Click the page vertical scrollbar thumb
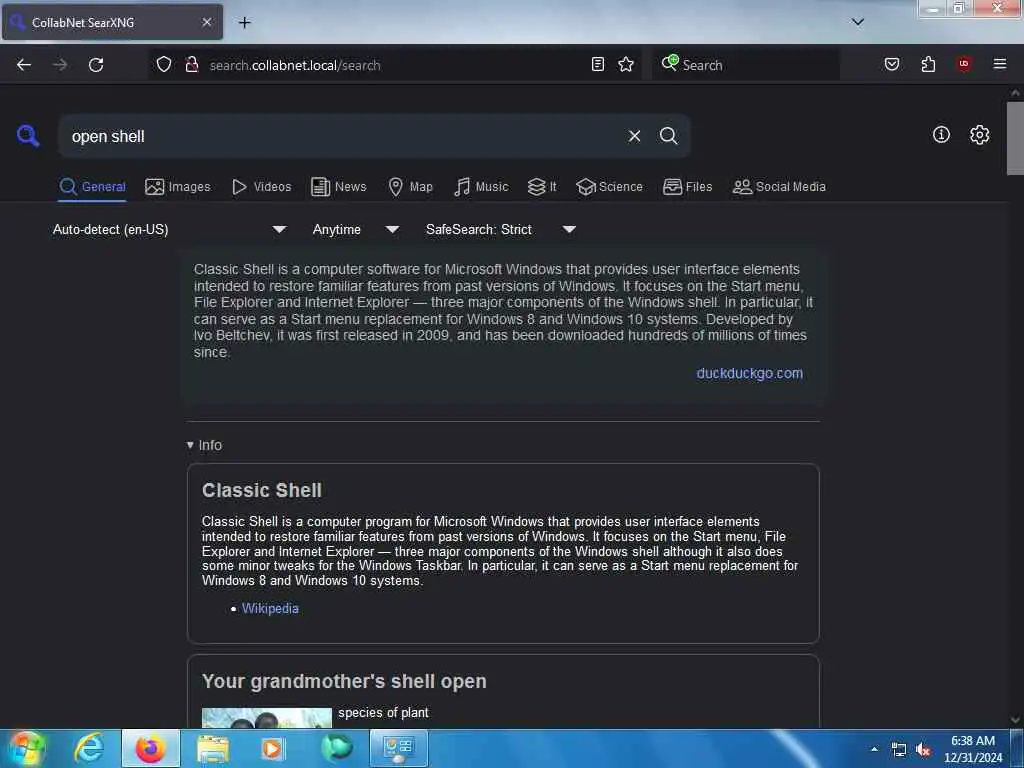 tap(1015, 138)
